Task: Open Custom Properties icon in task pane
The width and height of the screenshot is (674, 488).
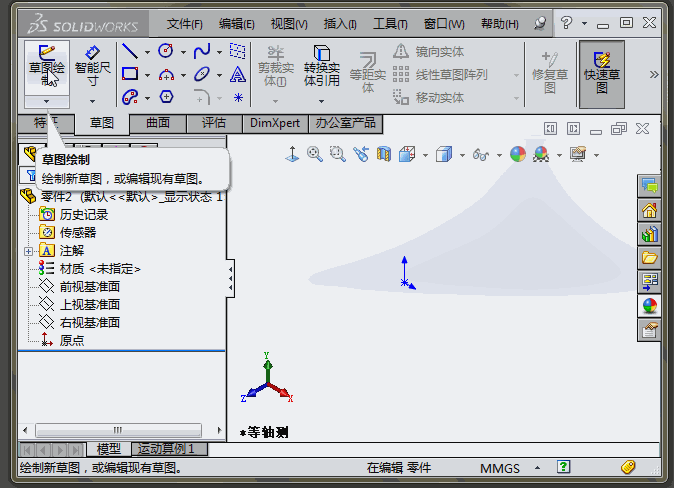Action: (649, 330)
